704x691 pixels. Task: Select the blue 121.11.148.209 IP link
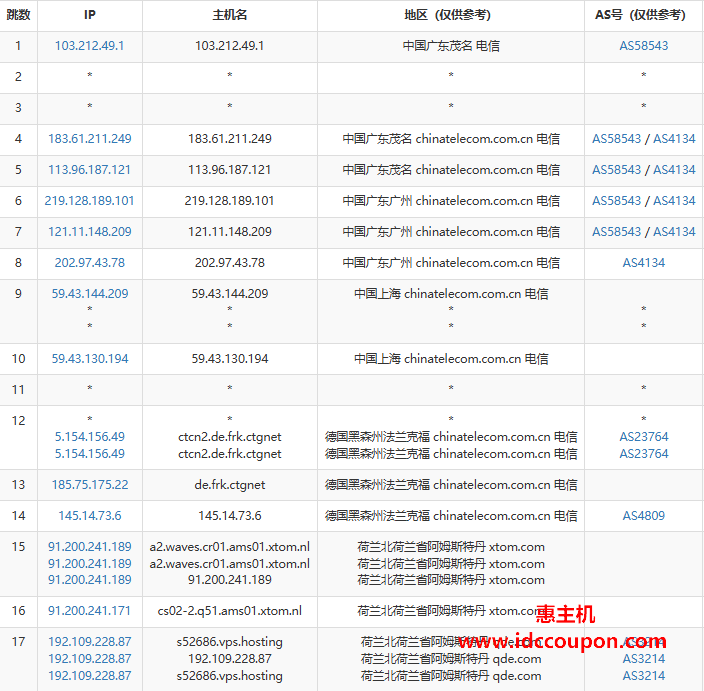point(89,232)
